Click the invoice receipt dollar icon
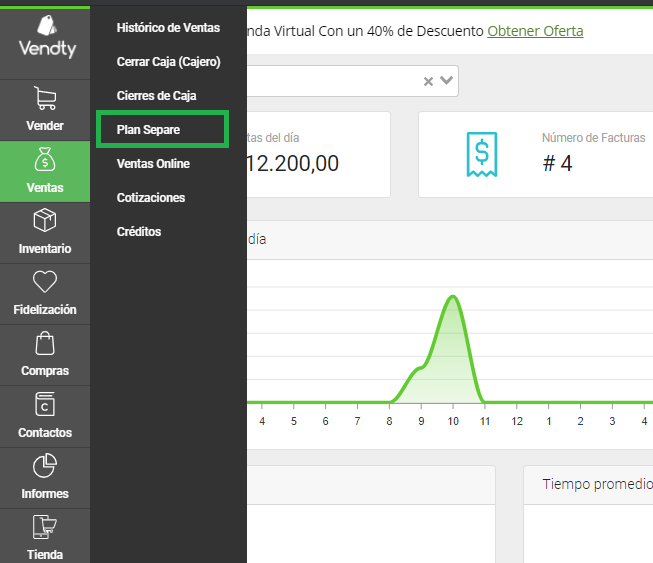The image size is (653, 563). (482, 154)
